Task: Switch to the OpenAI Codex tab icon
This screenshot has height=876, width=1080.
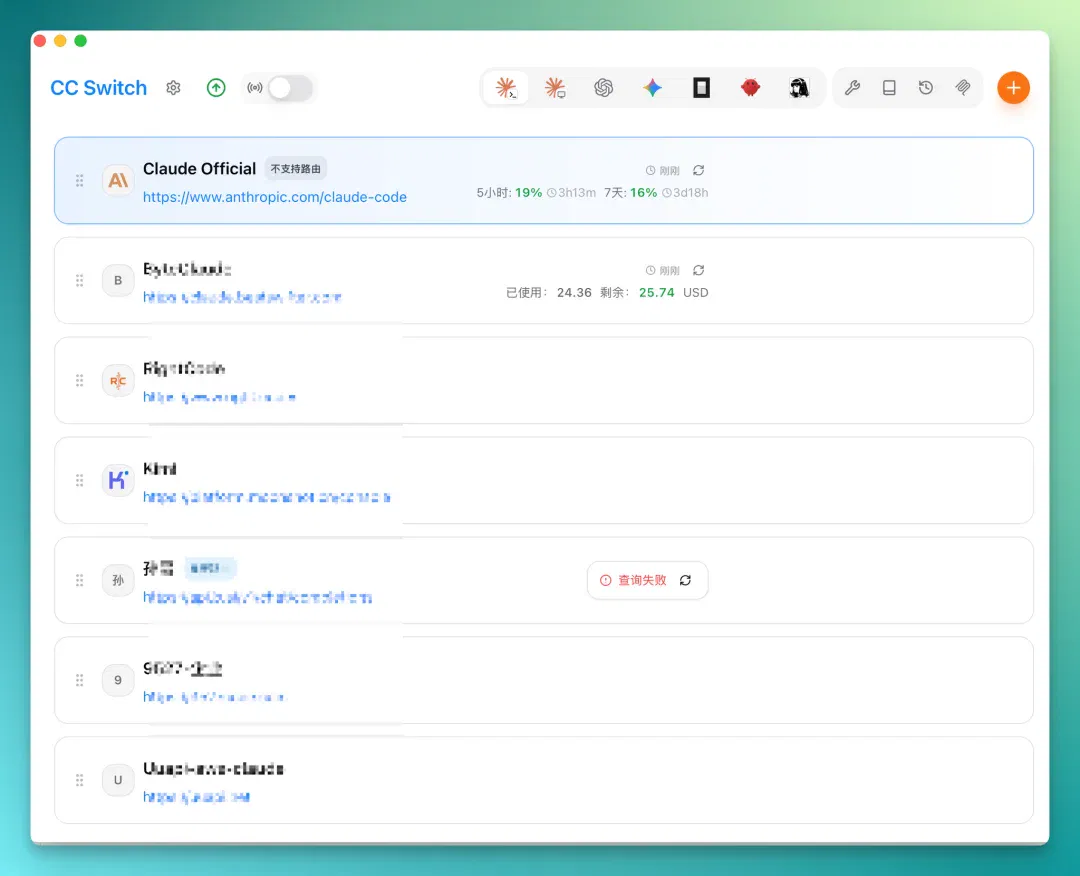Action: [x=604, y=88]
